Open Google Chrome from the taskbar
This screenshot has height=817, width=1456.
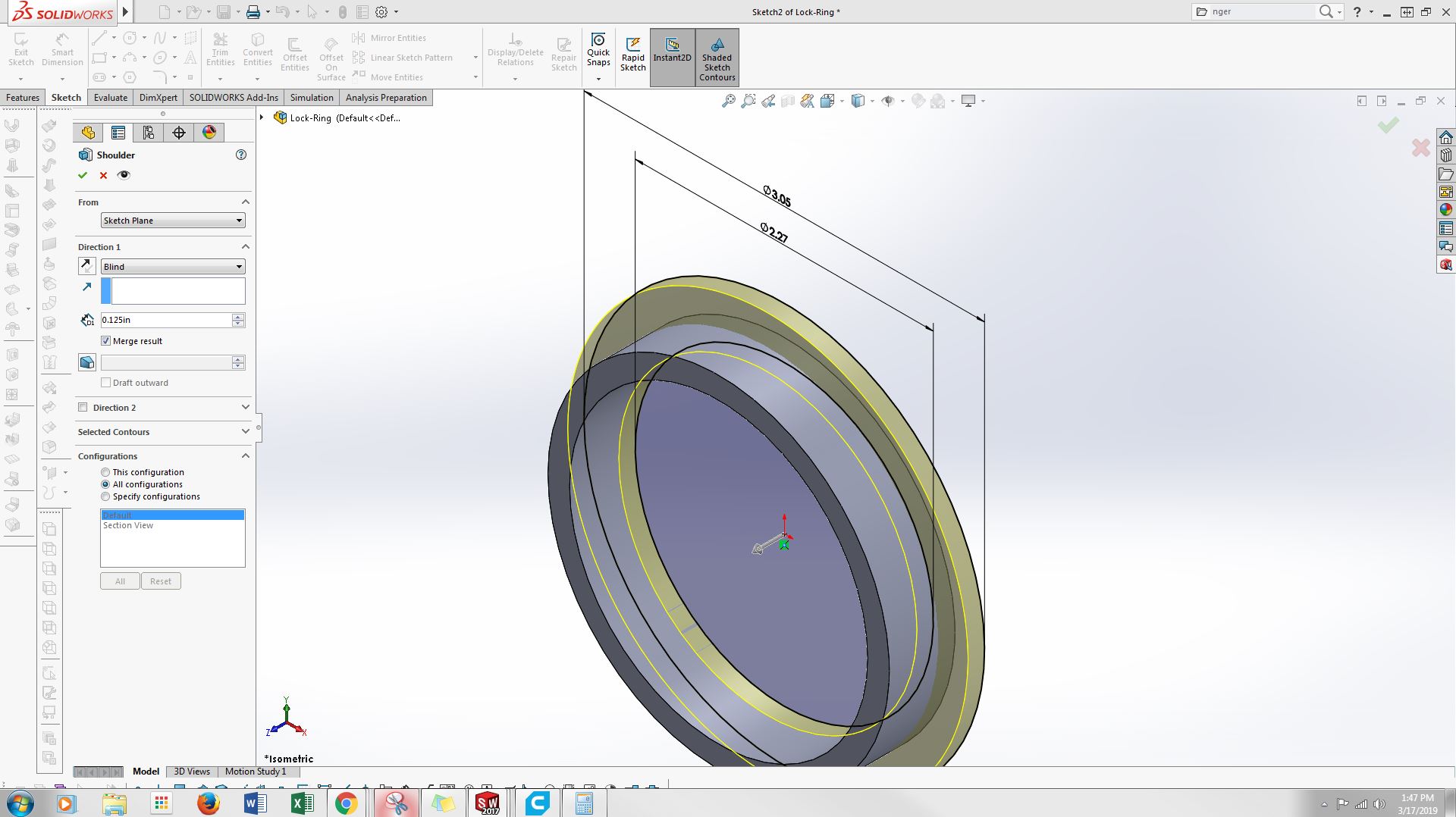coord(346,803)
